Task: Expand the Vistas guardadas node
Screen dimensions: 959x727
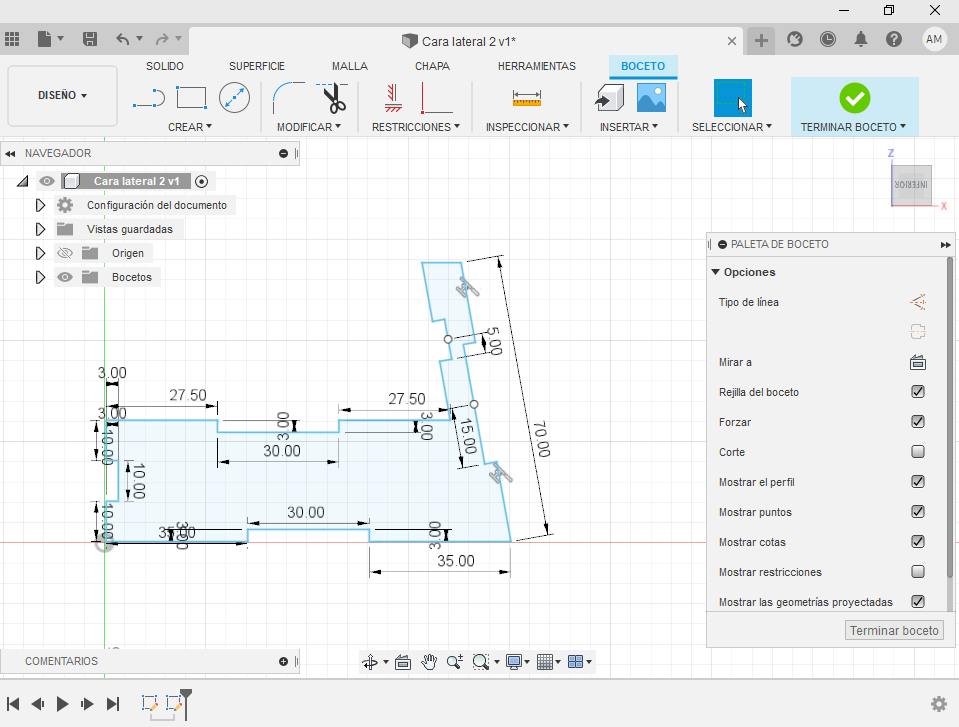Action: [x=40, y=229]
